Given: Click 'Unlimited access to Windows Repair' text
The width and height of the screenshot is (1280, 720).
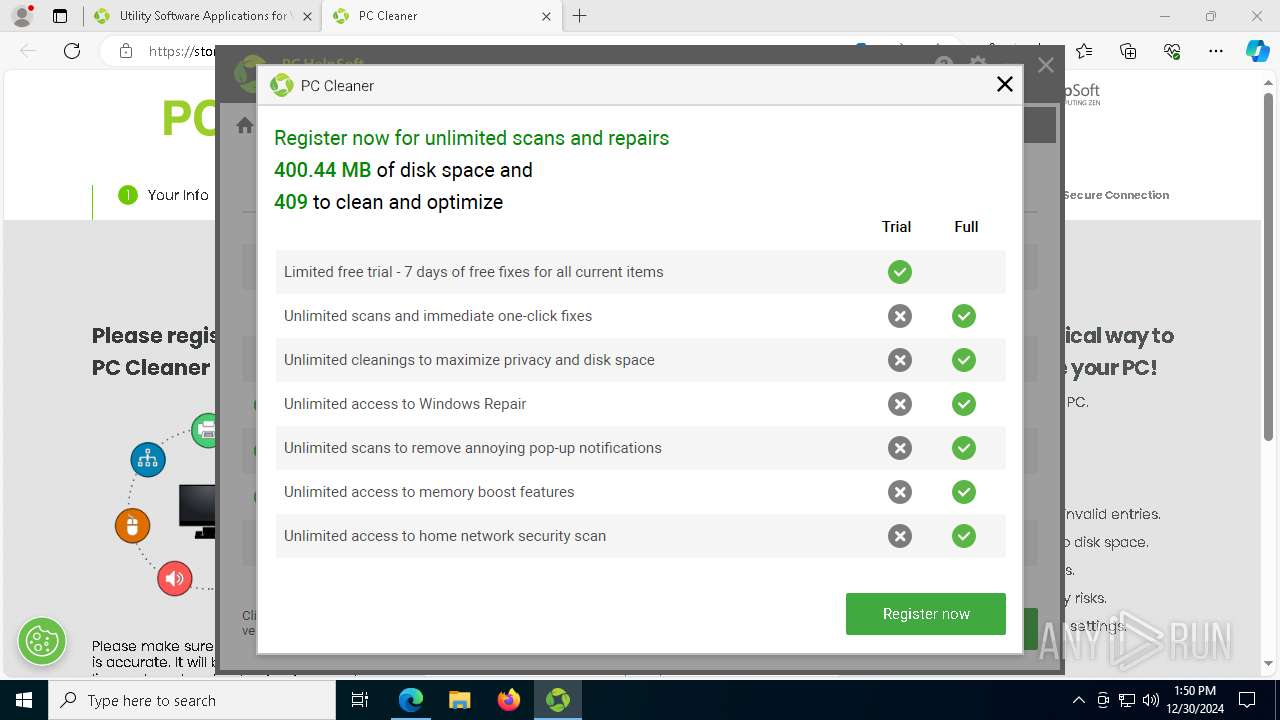Looking at the screenshot, I should pos(405,404).
